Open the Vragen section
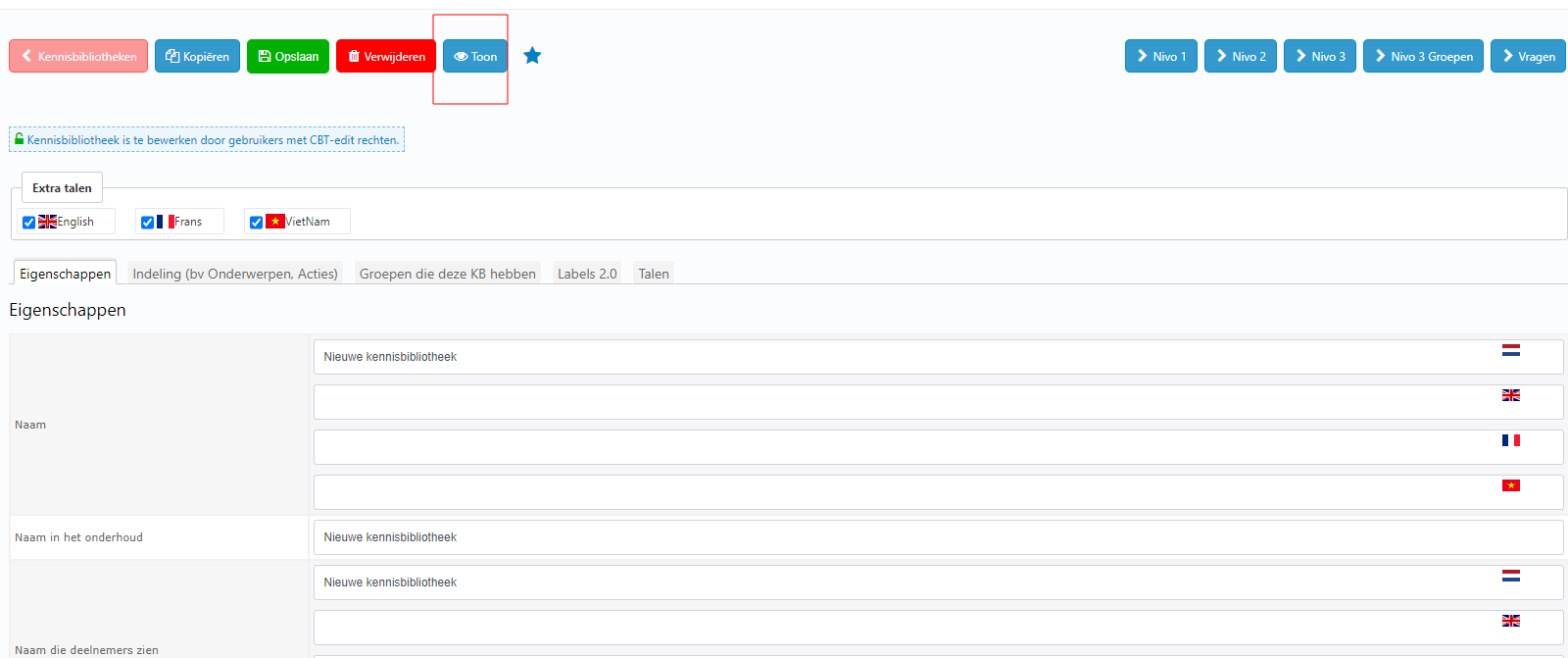Viewport: 1568px width, 658px height. point(1527,56)
